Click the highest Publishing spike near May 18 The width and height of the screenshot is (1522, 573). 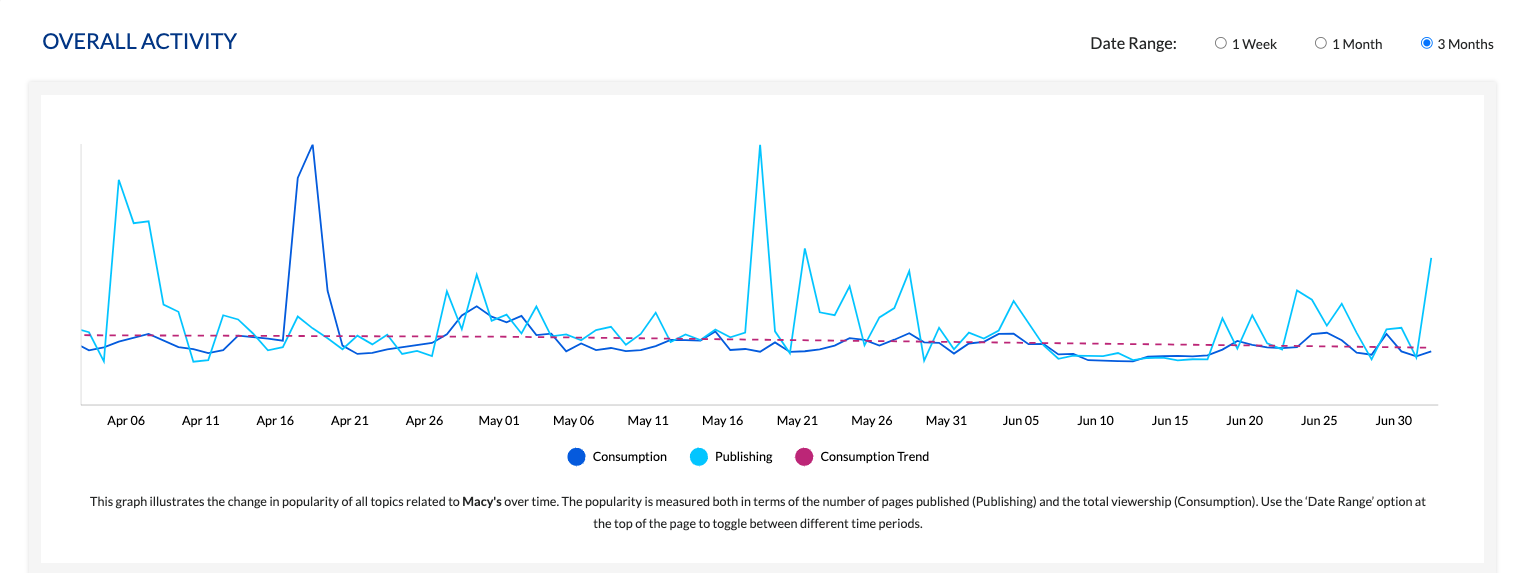760,145
